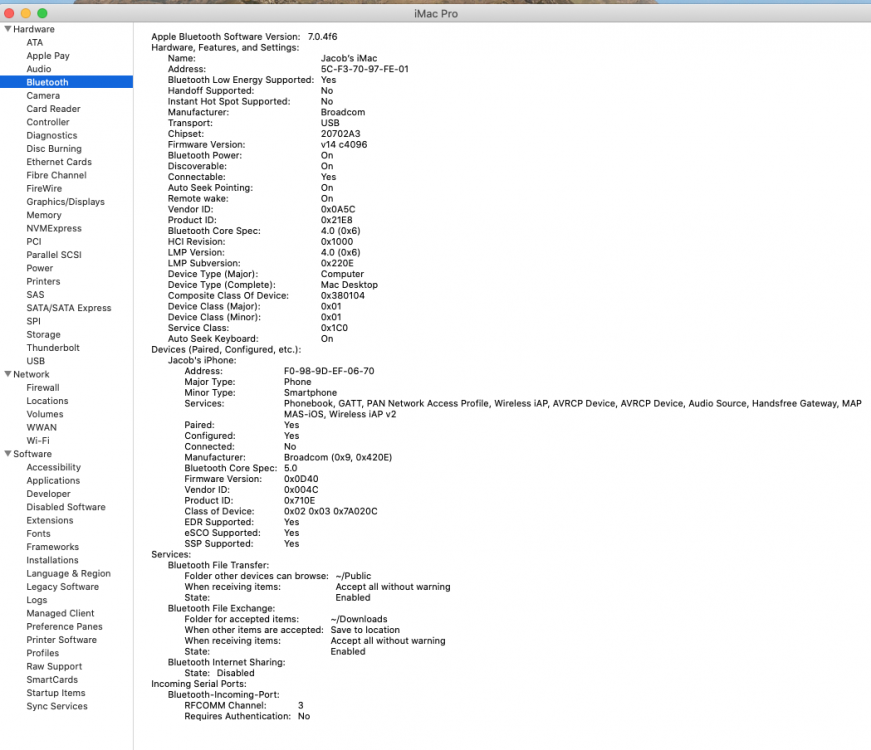The height and width of the screenshot is (750, 871).
Task: Open Parallel SCSI information
Action: pyautogui.click(x=54, y=255)
